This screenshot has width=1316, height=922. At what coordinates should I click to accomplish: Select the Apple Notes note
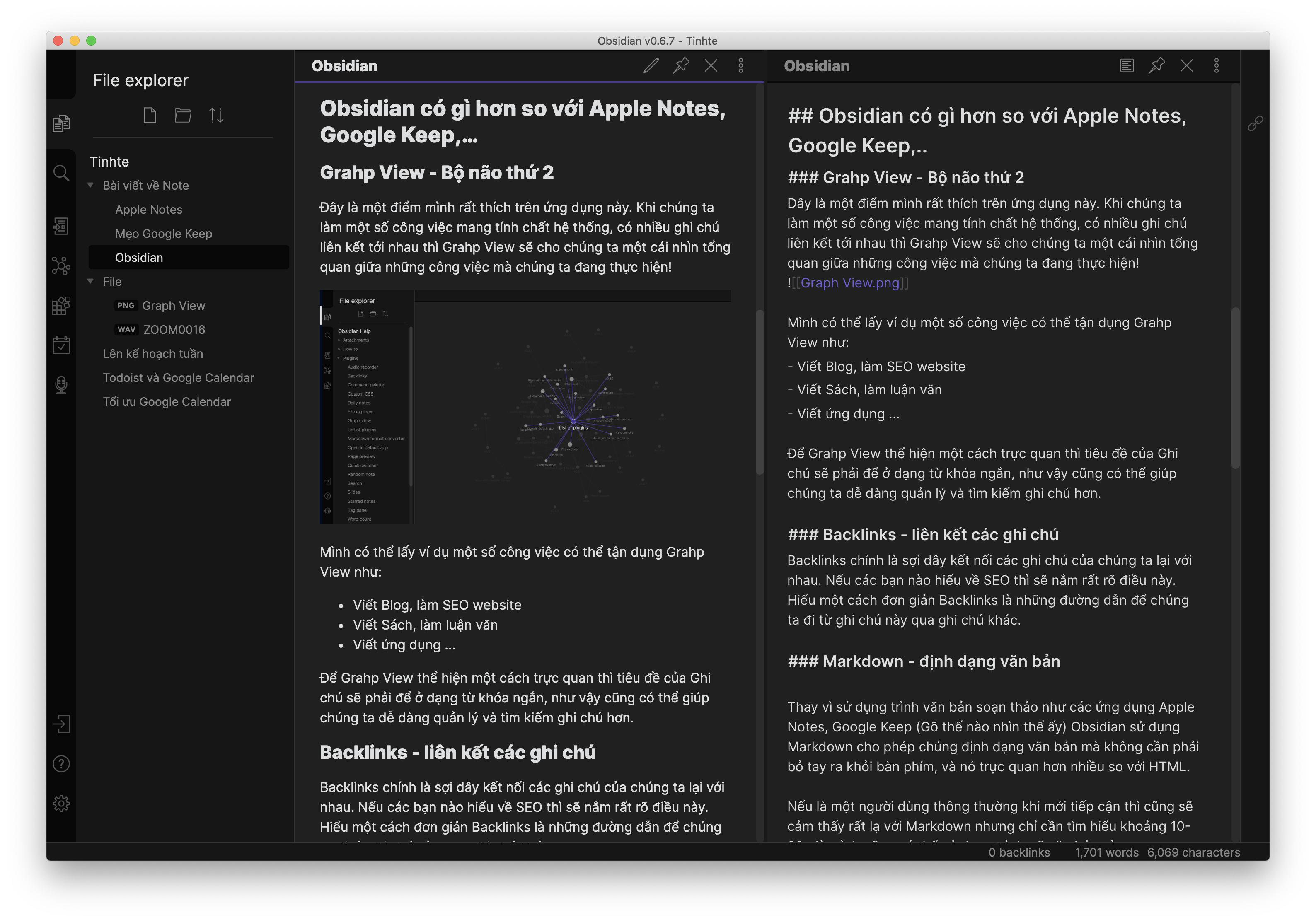pyautogui.click(x=148, y=209)
